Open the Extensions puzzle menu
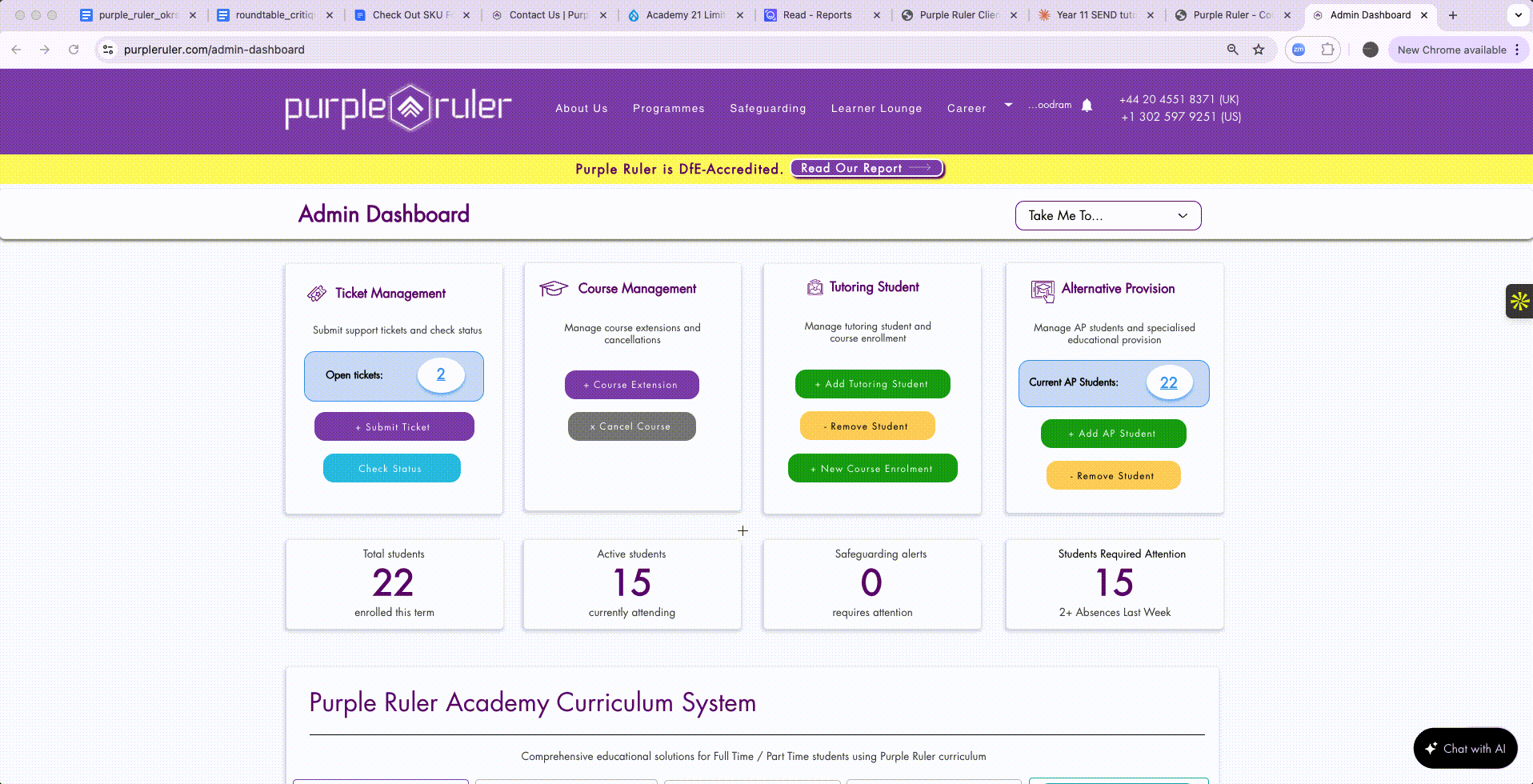The image size is (1533, 784). [1327, 50]
